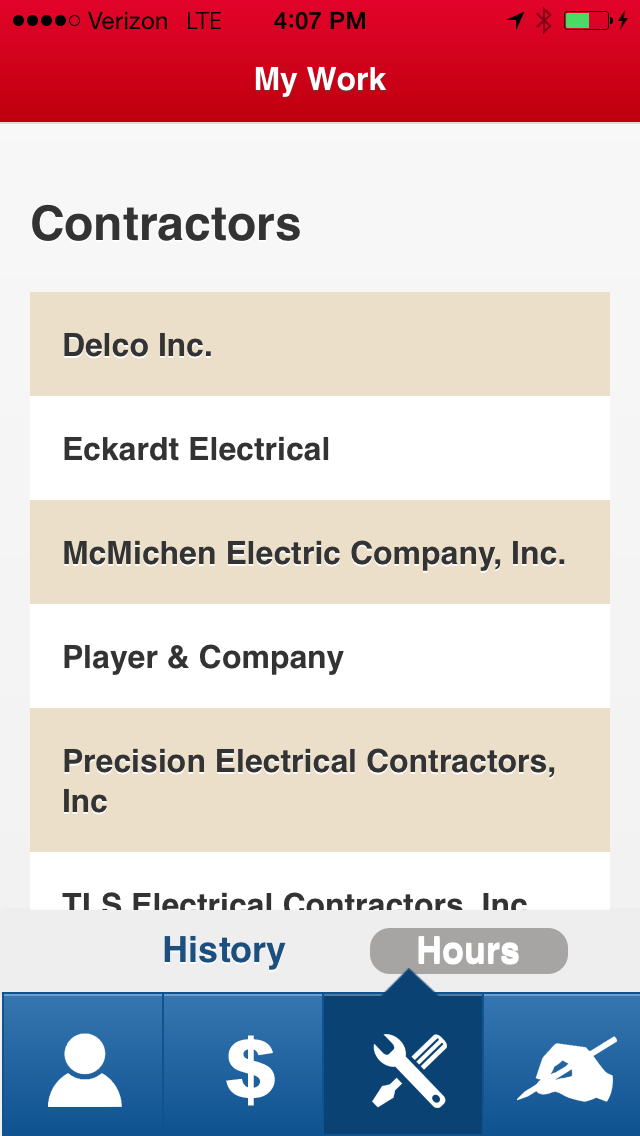
Task: Open the profile person icon tab
Action: (x=83, y=1066)
